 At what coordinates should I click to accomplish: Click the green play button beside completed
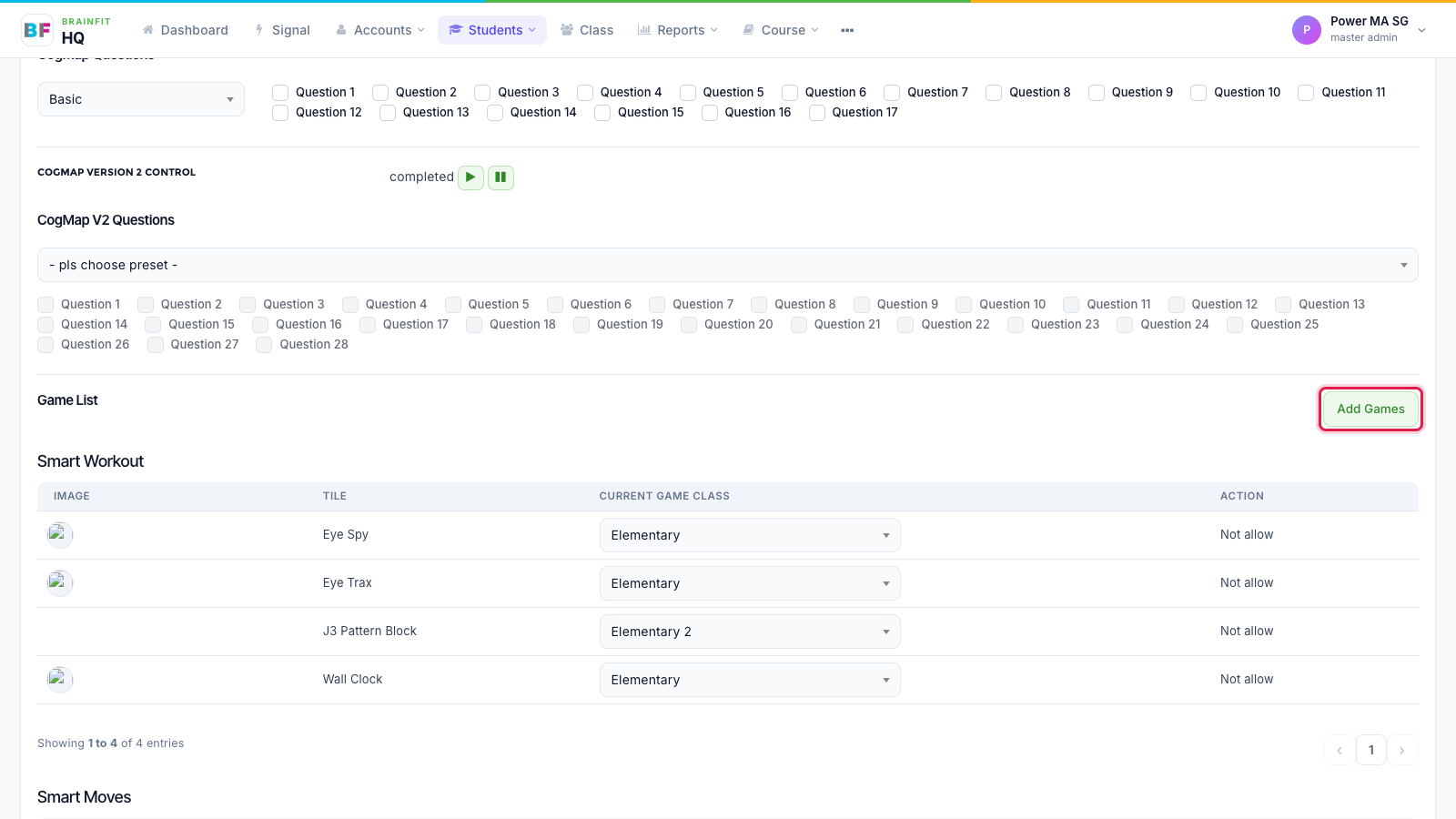pyautogui.click(x=470, y=177)
